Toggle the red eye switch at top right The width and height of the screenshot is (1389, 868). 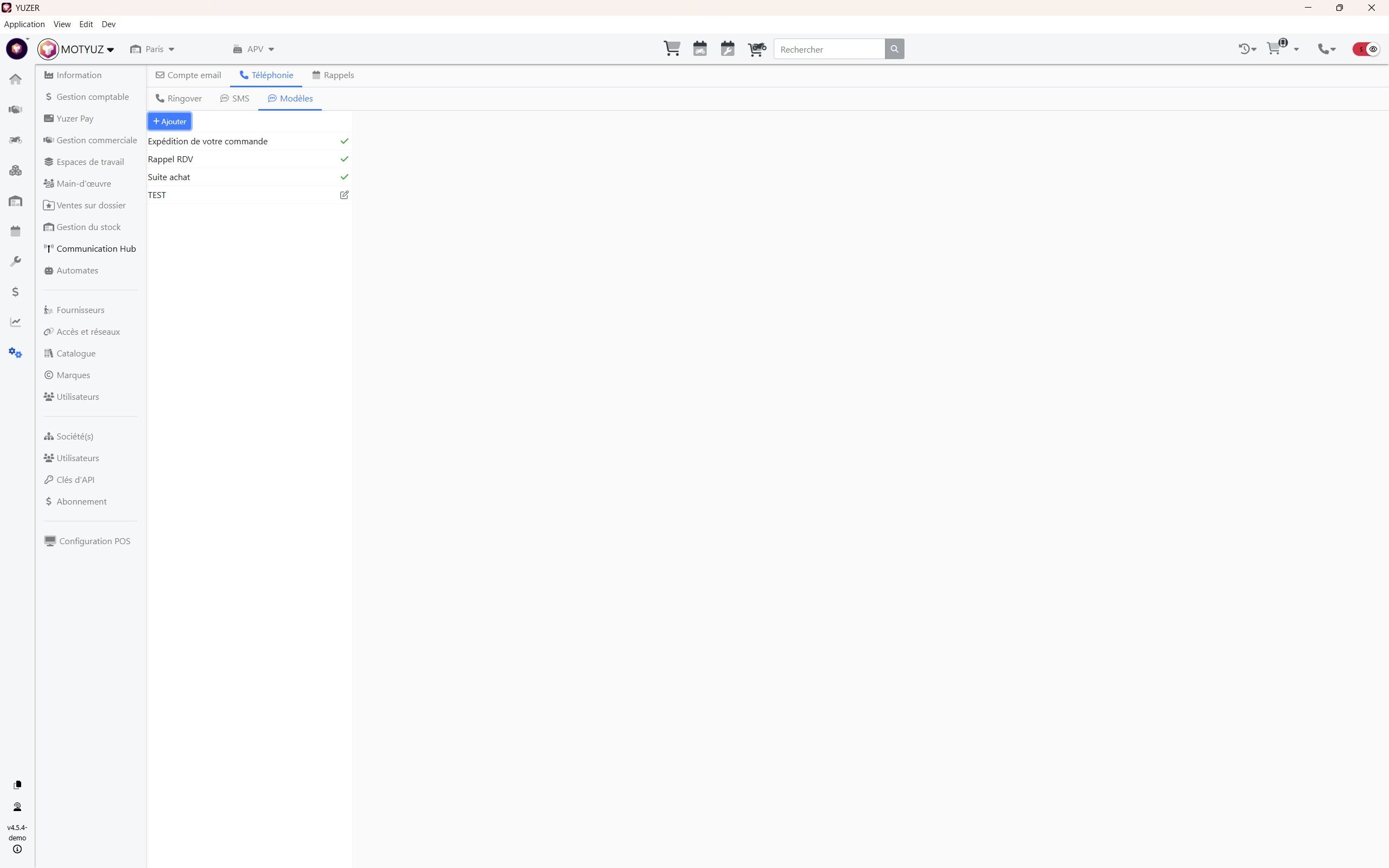pos(1366,49)
